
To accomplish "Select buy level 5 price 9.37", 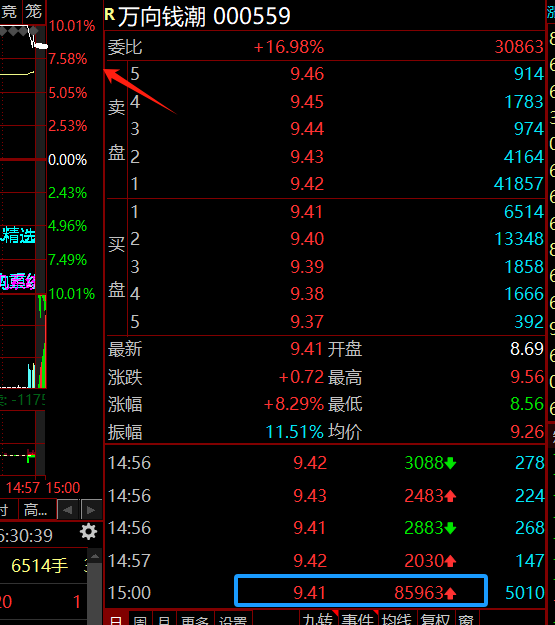I will [x=307, y=322].
